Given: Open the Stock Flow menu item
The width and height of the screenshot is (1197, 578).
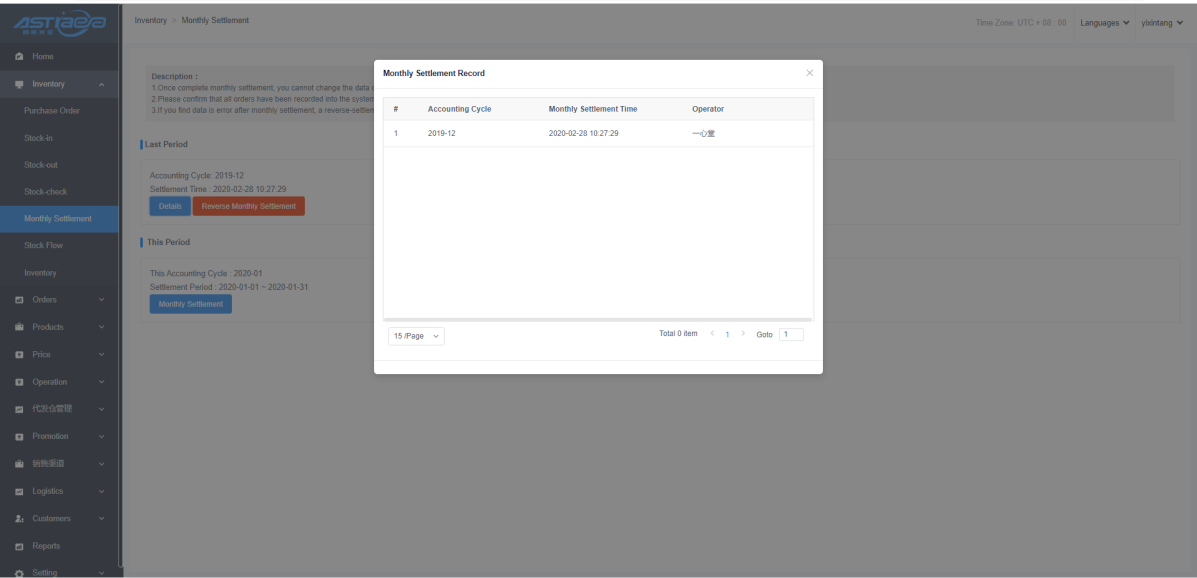Looking at the screenshot, I should coord(44,246).
